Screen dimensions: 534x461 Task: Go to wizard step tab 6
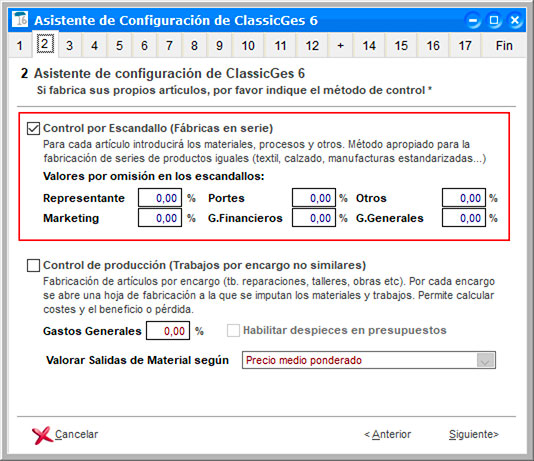click(x=144, y=46)
